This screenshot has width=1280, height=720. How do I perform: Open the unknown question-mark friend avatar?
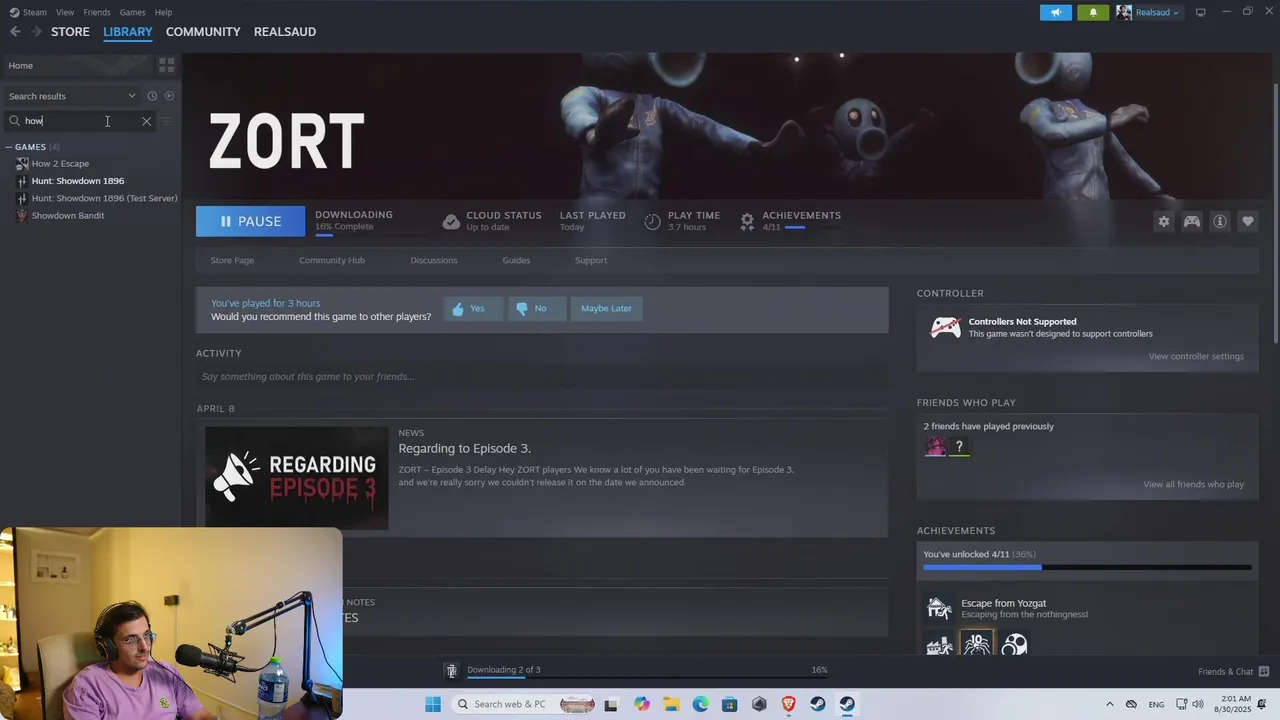click(959, 447)
